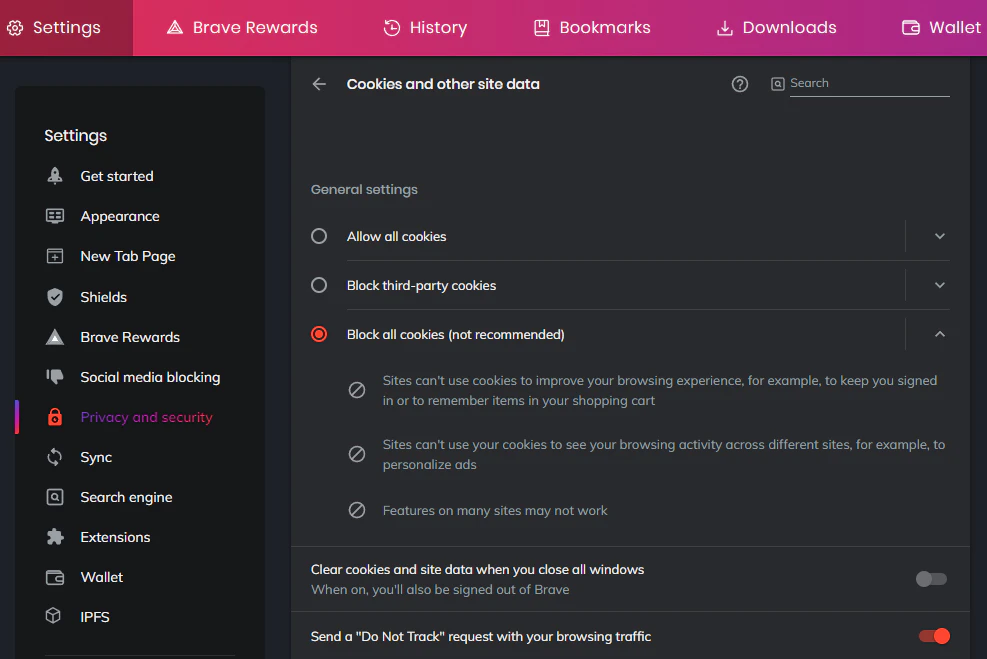Screen dimensions: 987x659
Task: Click the 'General settings' section heading
Action: [x=364, y=189]
